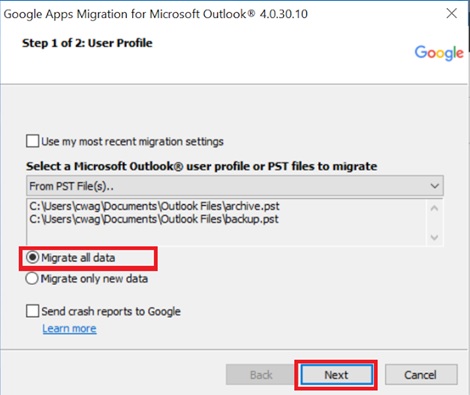This screenshot has width=470, height=395.
Task: Click the PST list scroll up arrow
Action: pyautogui.click(x=434, y=208)
